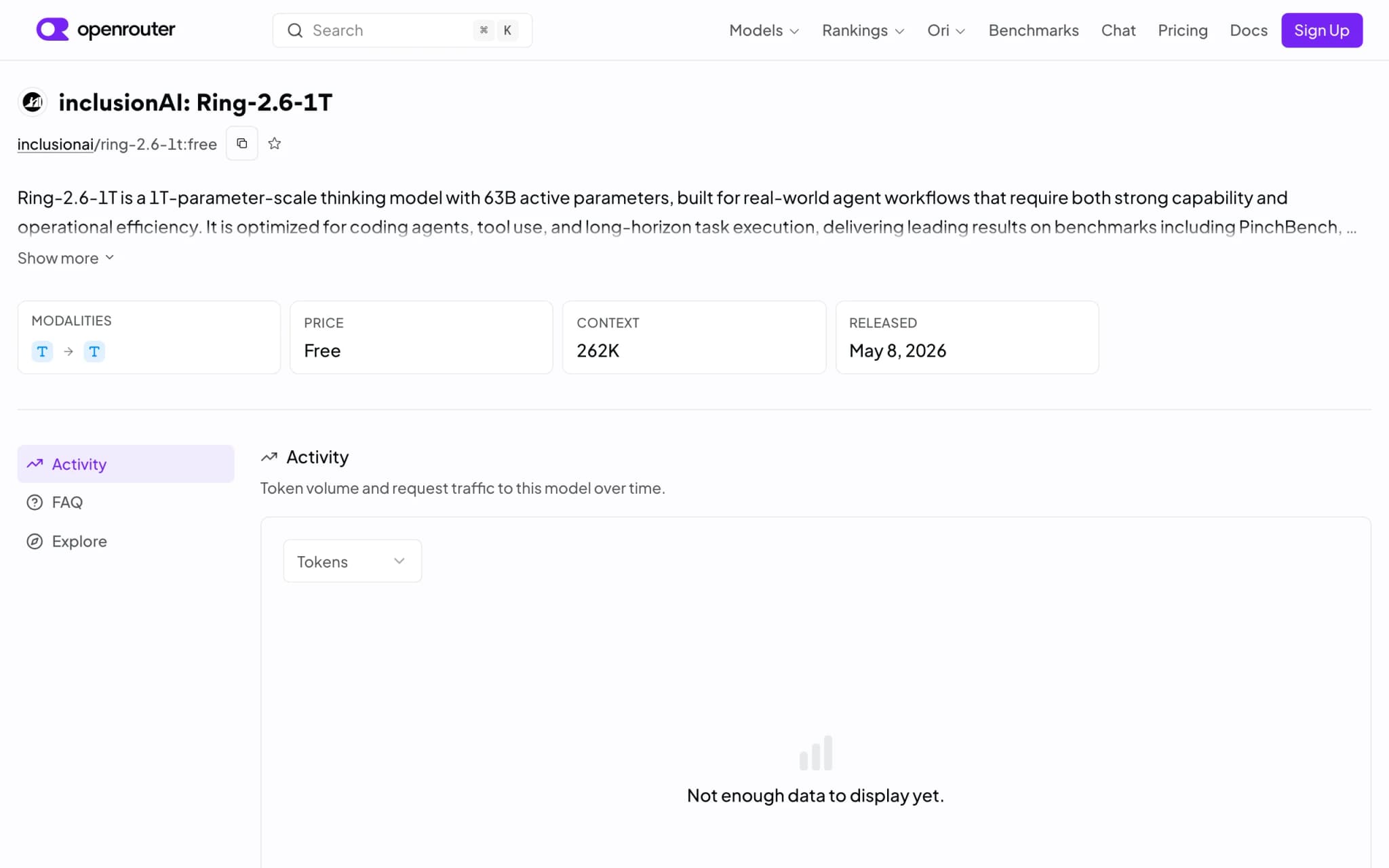Click 'Not enough data to display yet.'

(x=815, y=795)
